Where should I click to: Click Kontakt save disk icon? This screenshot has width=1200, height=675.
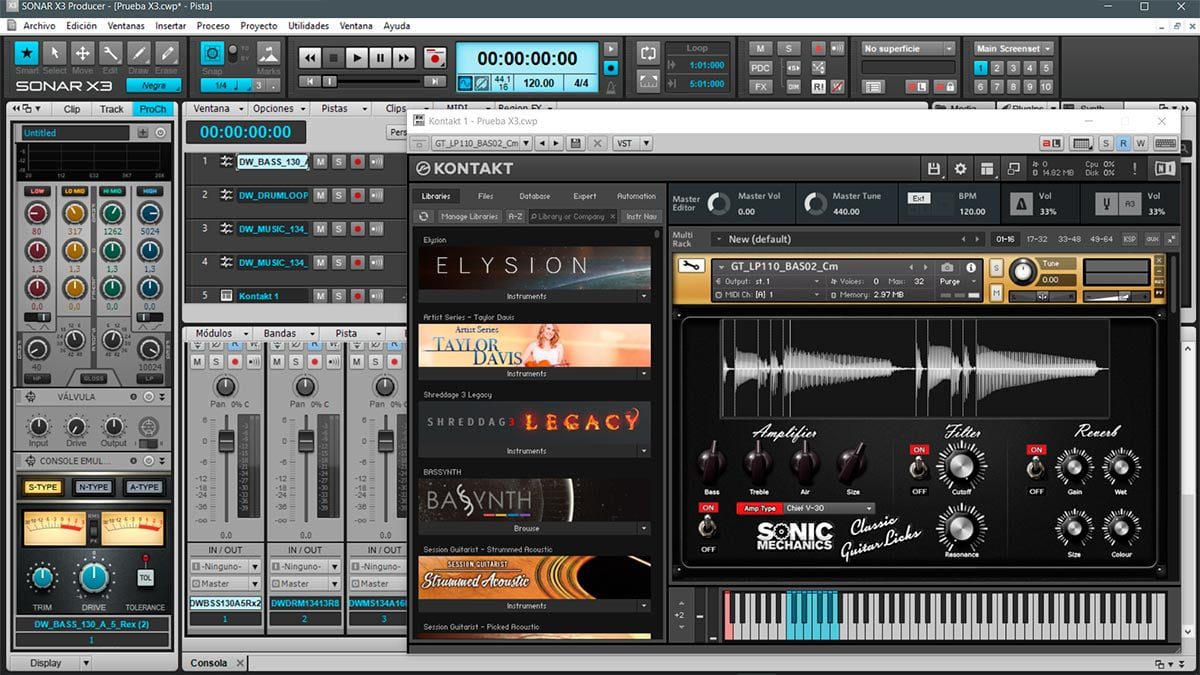click(934, 169)
